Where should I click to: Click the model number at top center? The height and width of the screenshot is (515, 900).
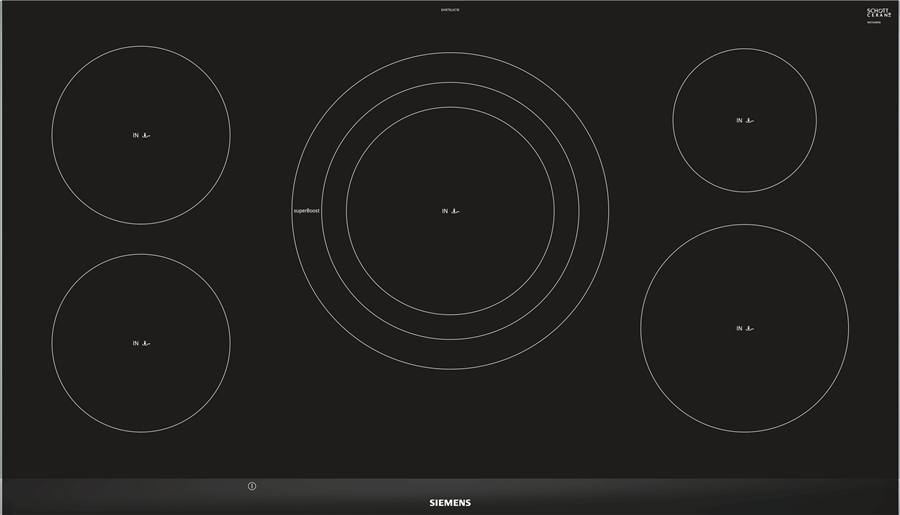pos(450,9)
